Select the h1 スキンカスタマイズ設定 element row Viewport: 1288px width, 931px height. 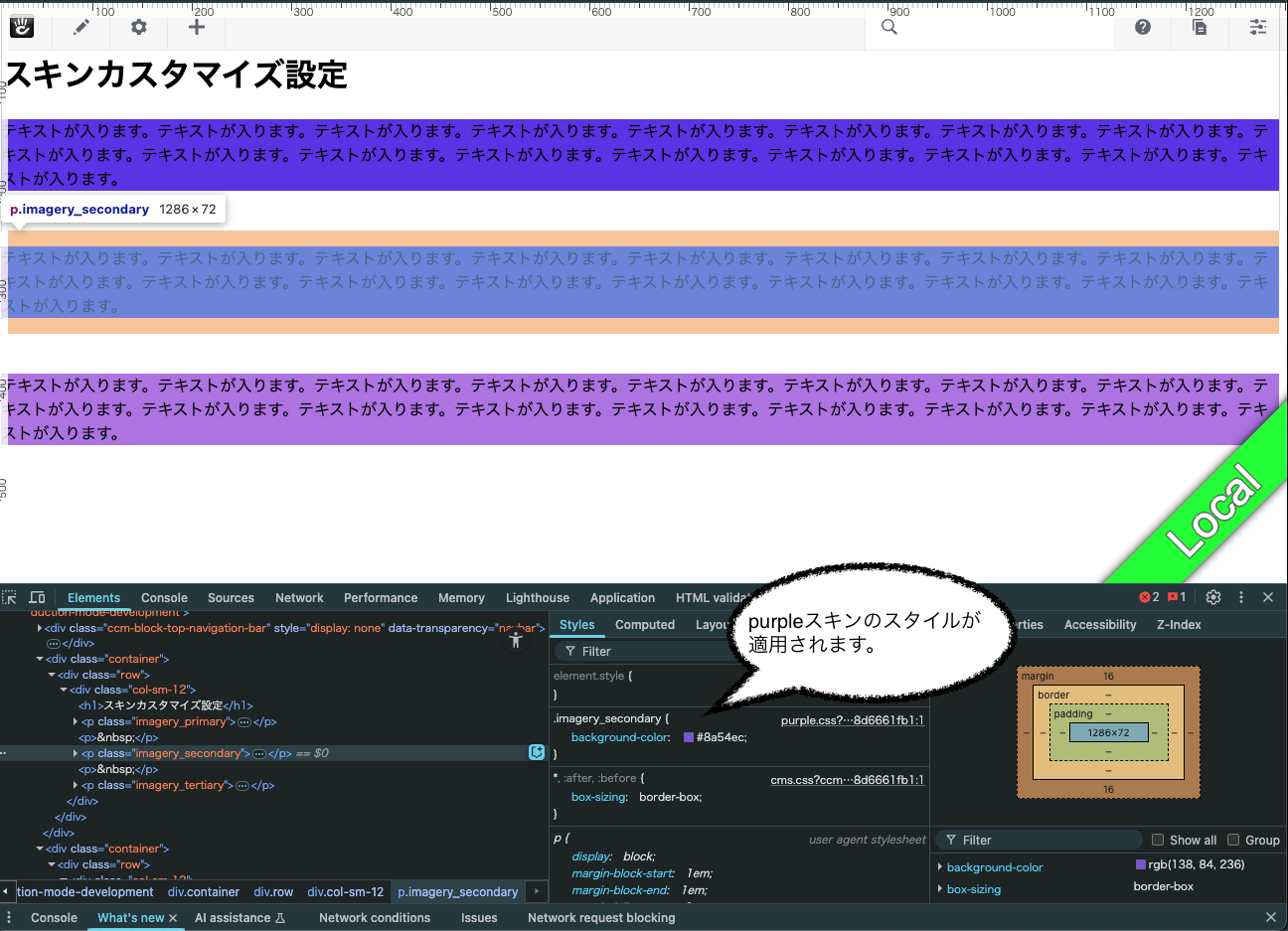pyautogui.click(x=166, y=705)
